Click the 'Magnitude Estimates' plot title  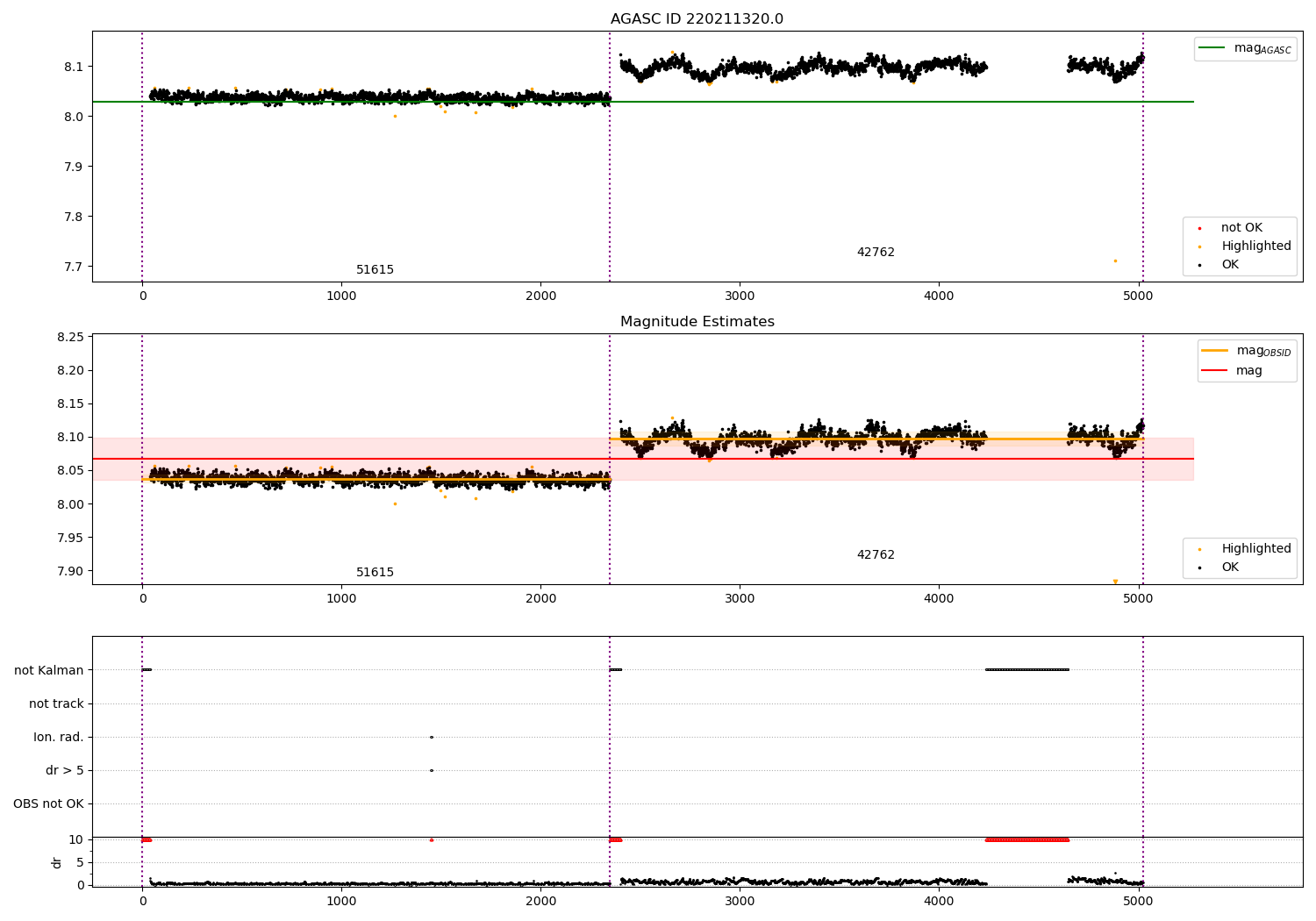pos(697,322)
